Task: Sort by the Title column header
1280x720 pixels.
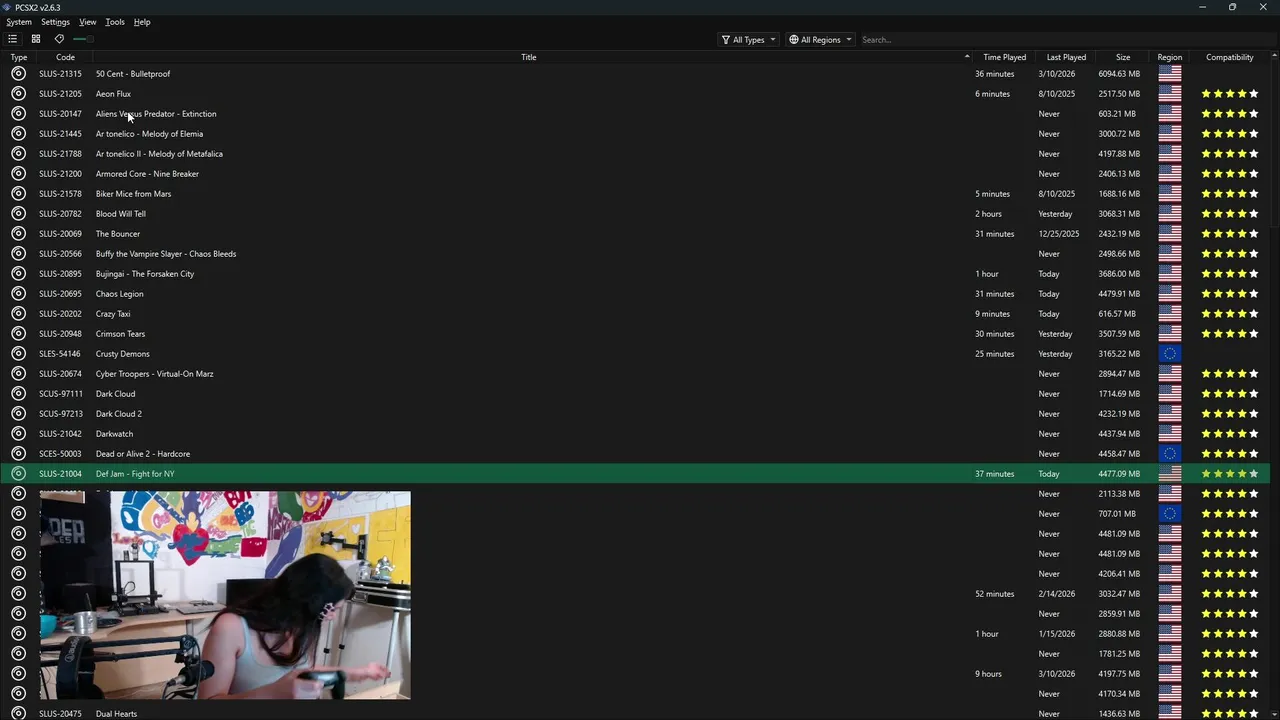Action: (x=529, y=57)
